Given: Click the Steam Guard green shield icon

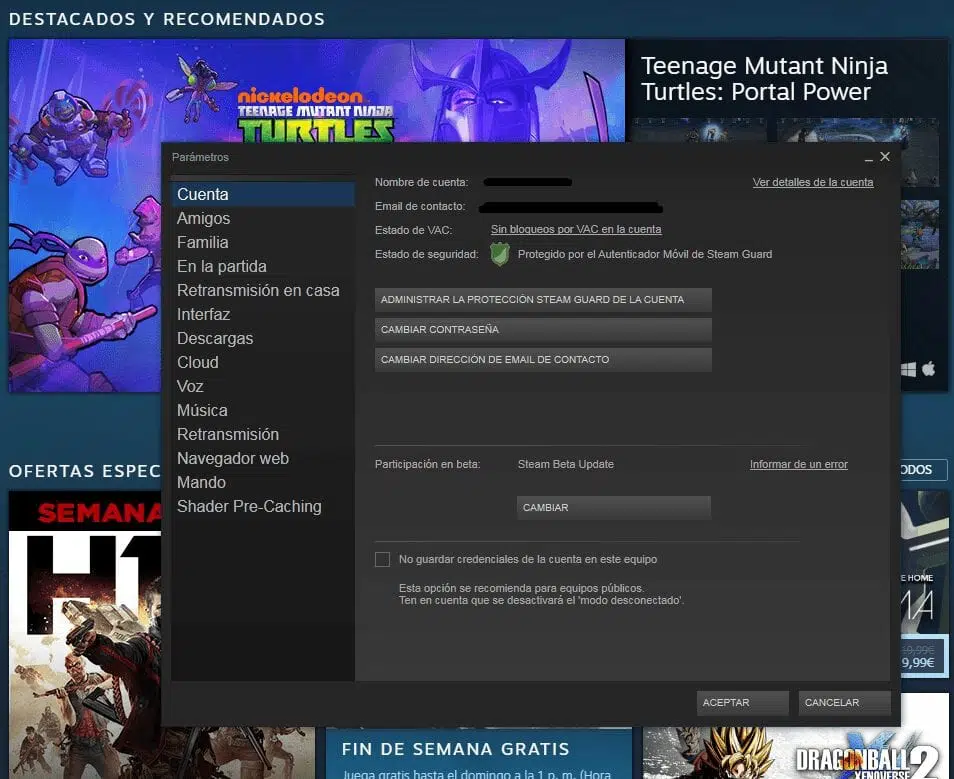Looking at the screenshot, I should coord(500,254).
